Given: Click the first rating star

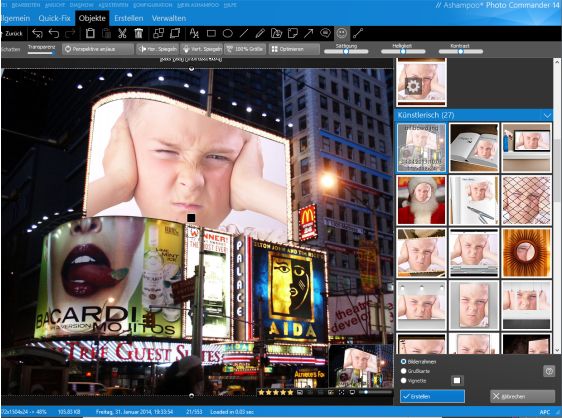Looking at the screenshot, I should tap(261, 393).
